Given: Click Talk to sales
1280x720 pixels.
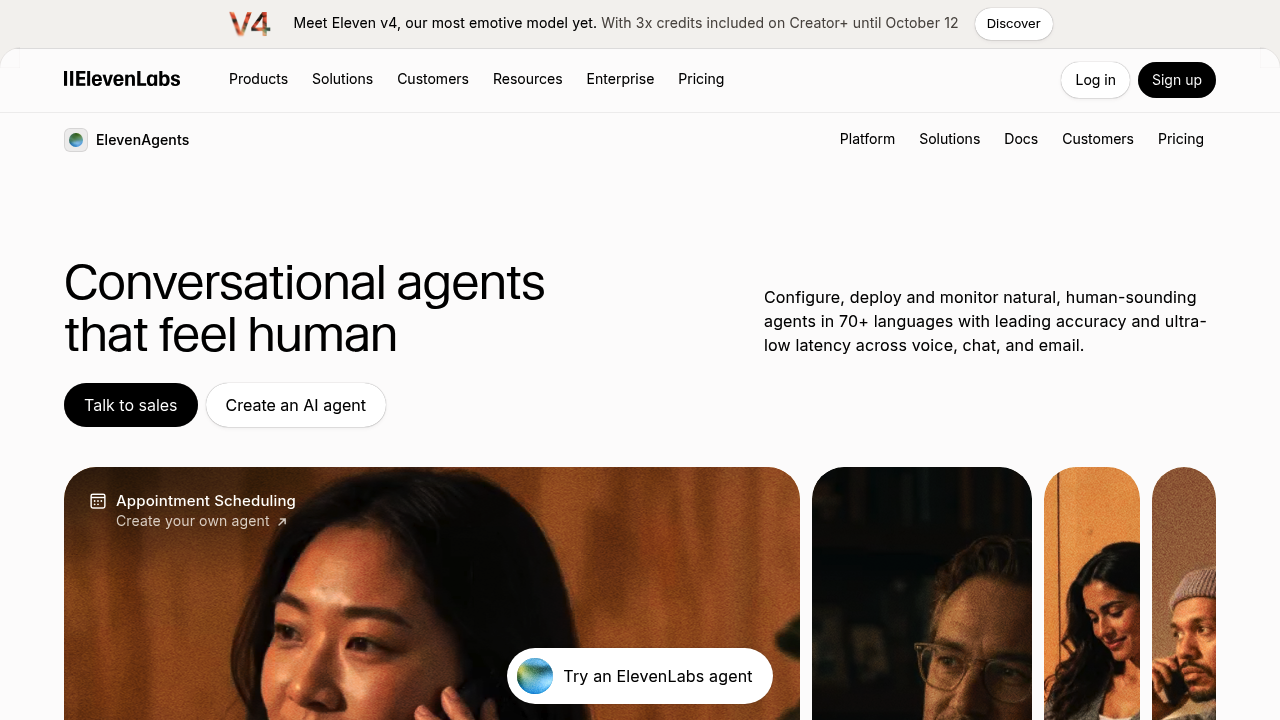Looking at the screenshot, I should point(131,405).
